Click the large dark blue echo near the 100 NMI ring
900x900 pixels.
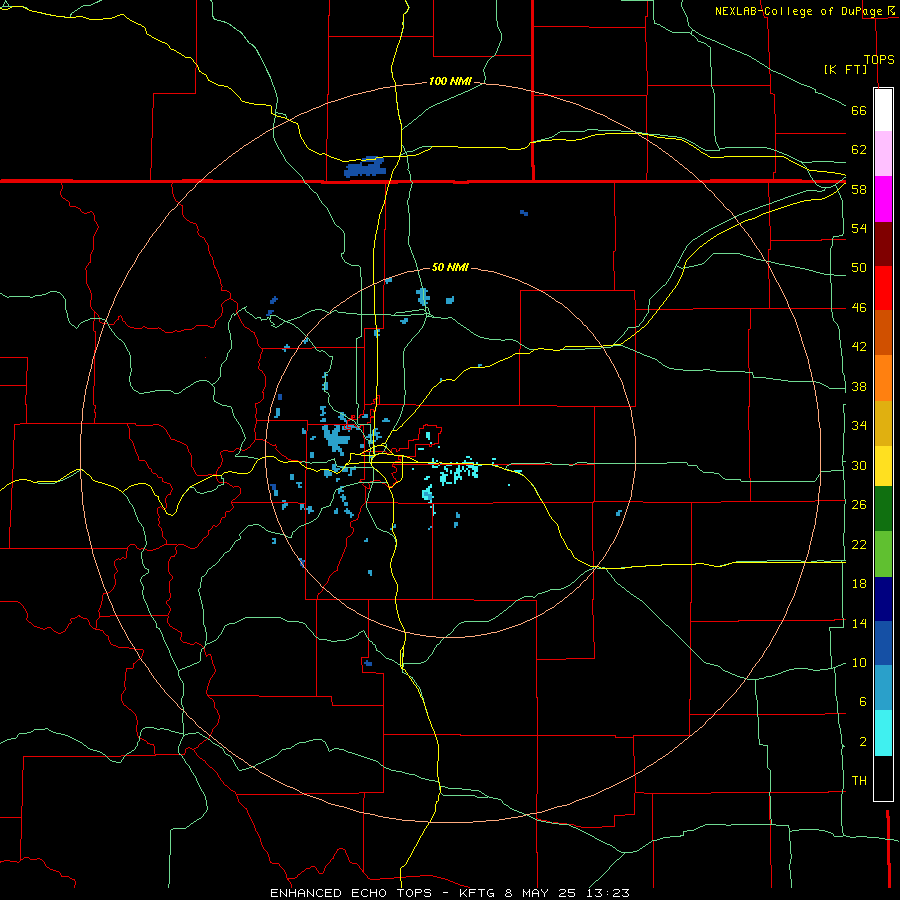tap(365, 167)
